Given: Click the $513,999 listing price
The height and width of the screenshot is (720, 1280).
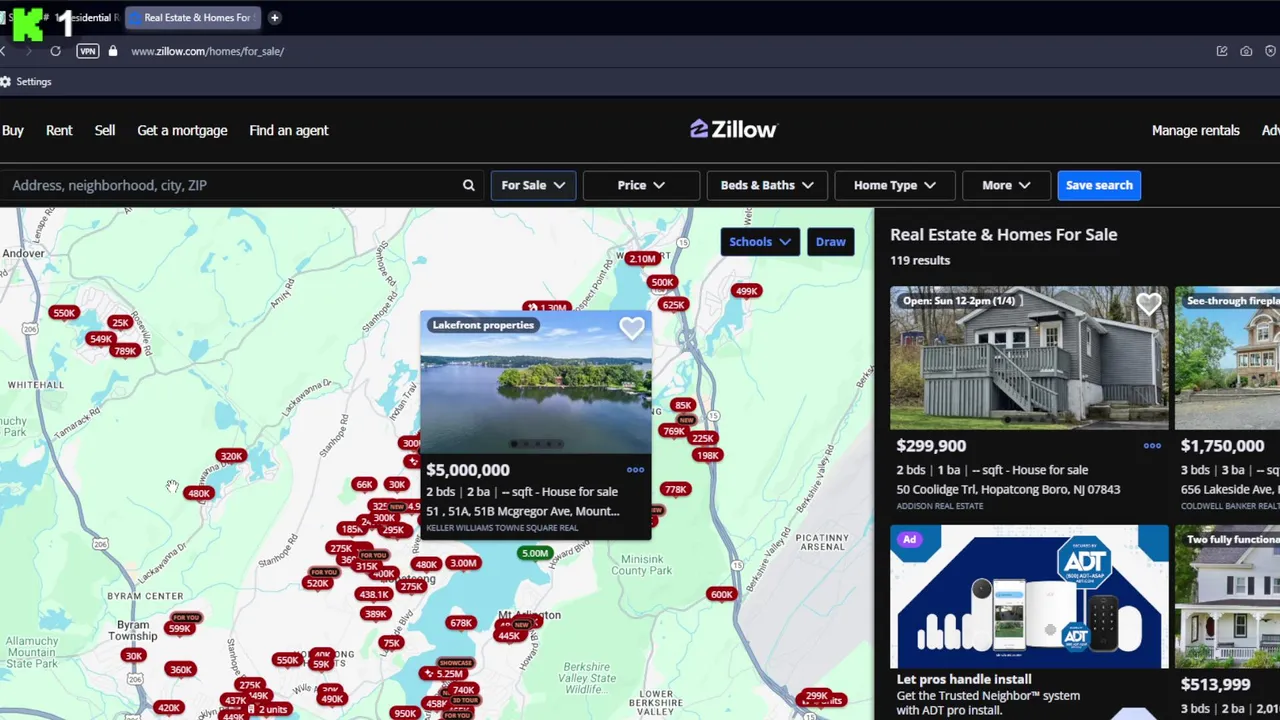Looking at the screenshot, I should (1215, 685).
